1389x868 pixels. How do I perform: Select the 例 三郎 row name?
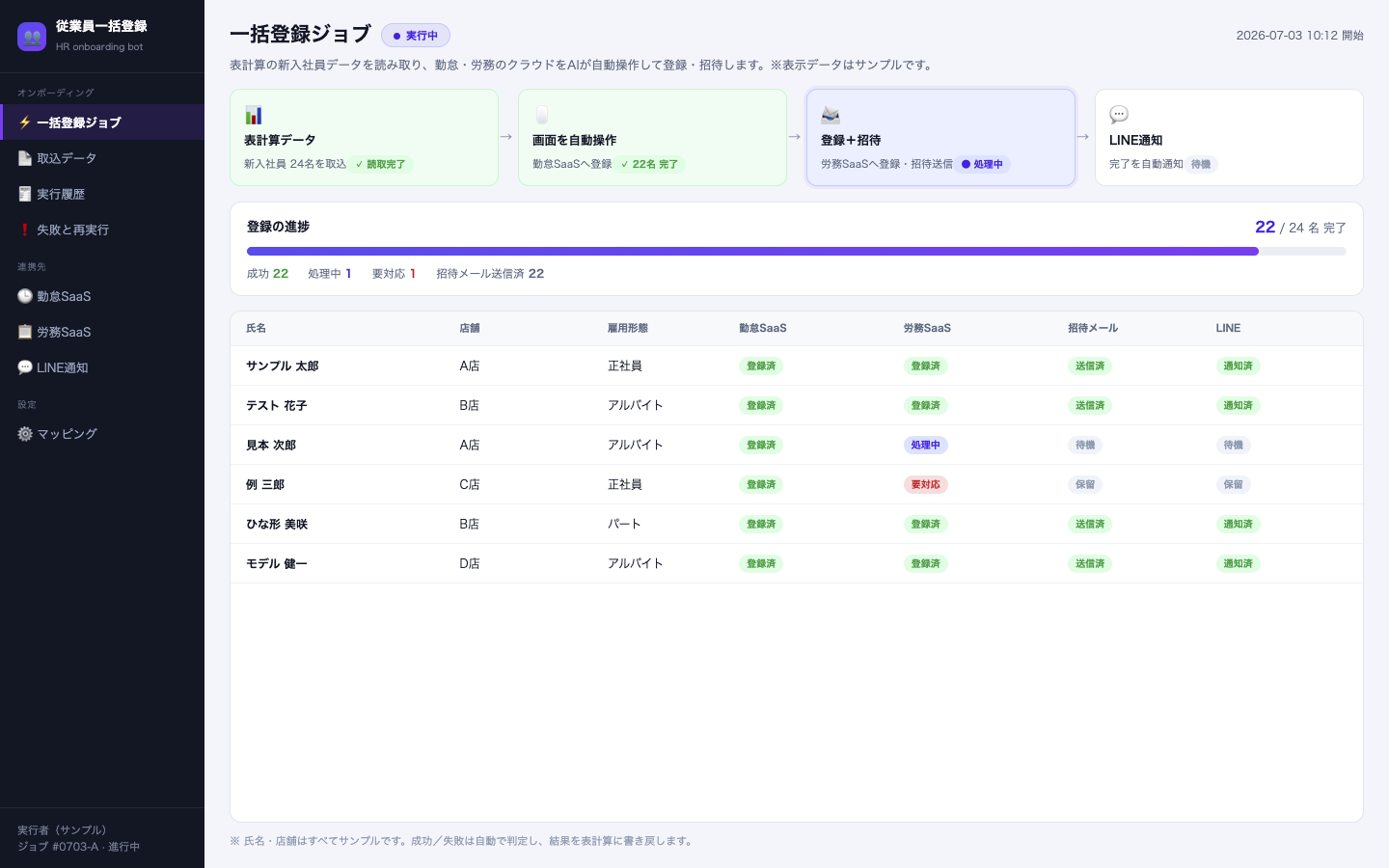pos(265,484)
